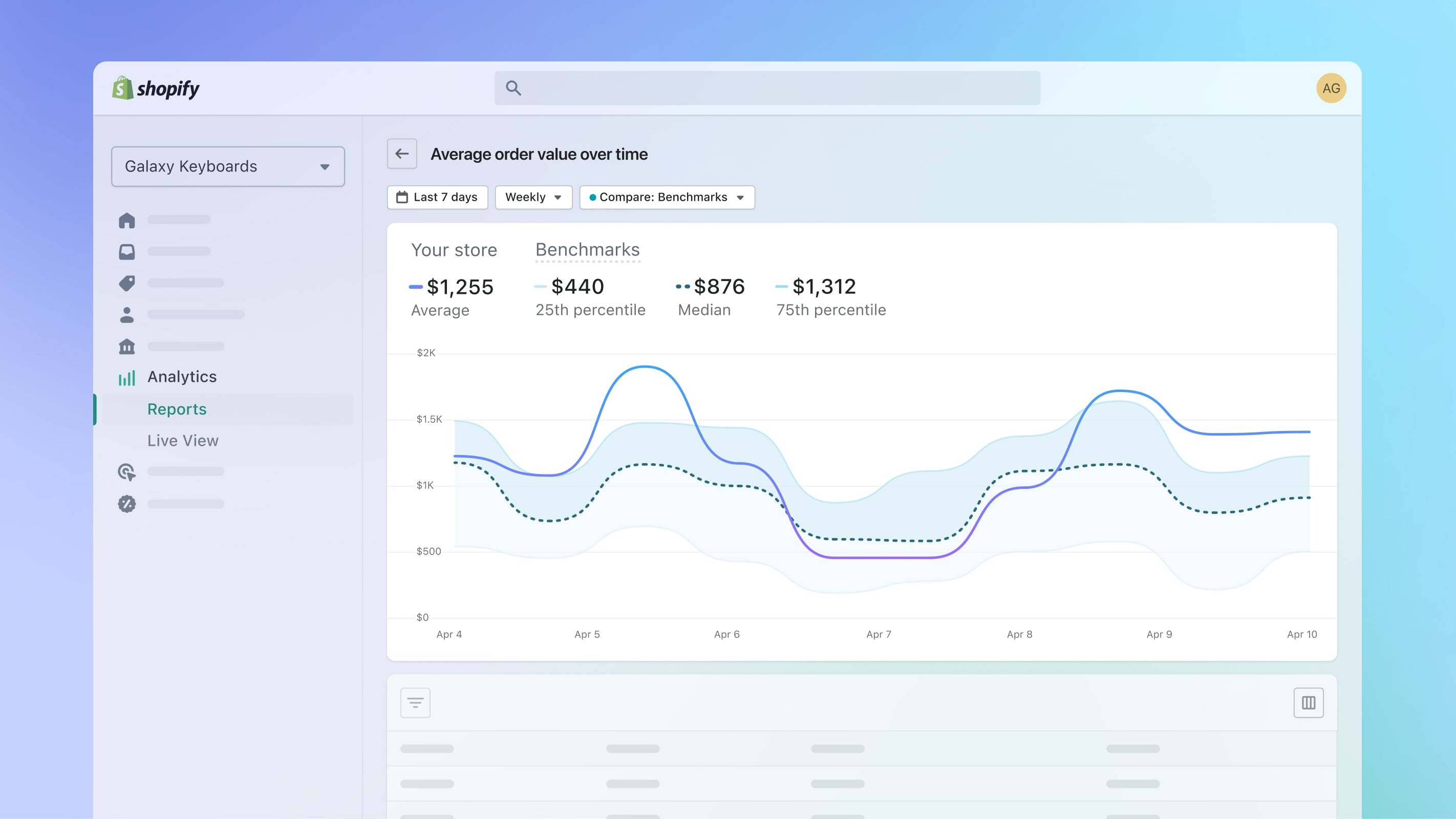
Task: Expand the Compare Benchmarks dropdown
Action: [740, 197]
